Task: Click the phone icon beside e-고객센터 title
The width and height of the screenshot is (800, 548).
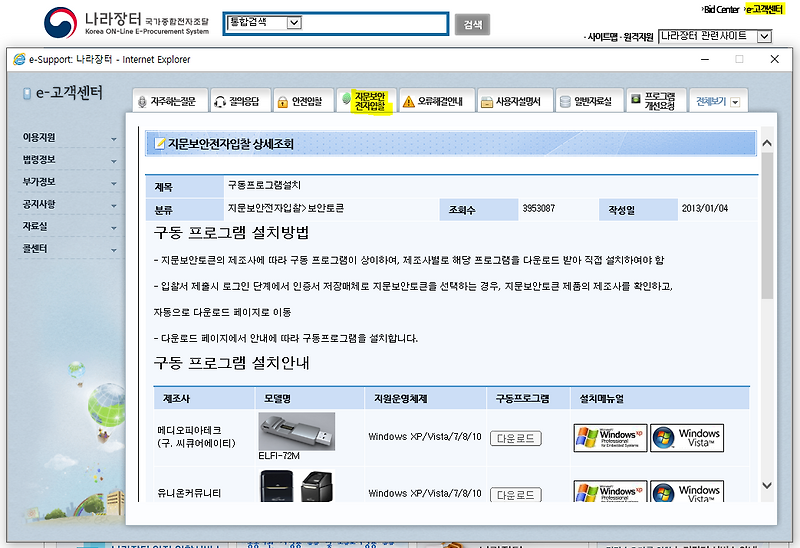Action: pyautogui.click(x=27, y=93)
